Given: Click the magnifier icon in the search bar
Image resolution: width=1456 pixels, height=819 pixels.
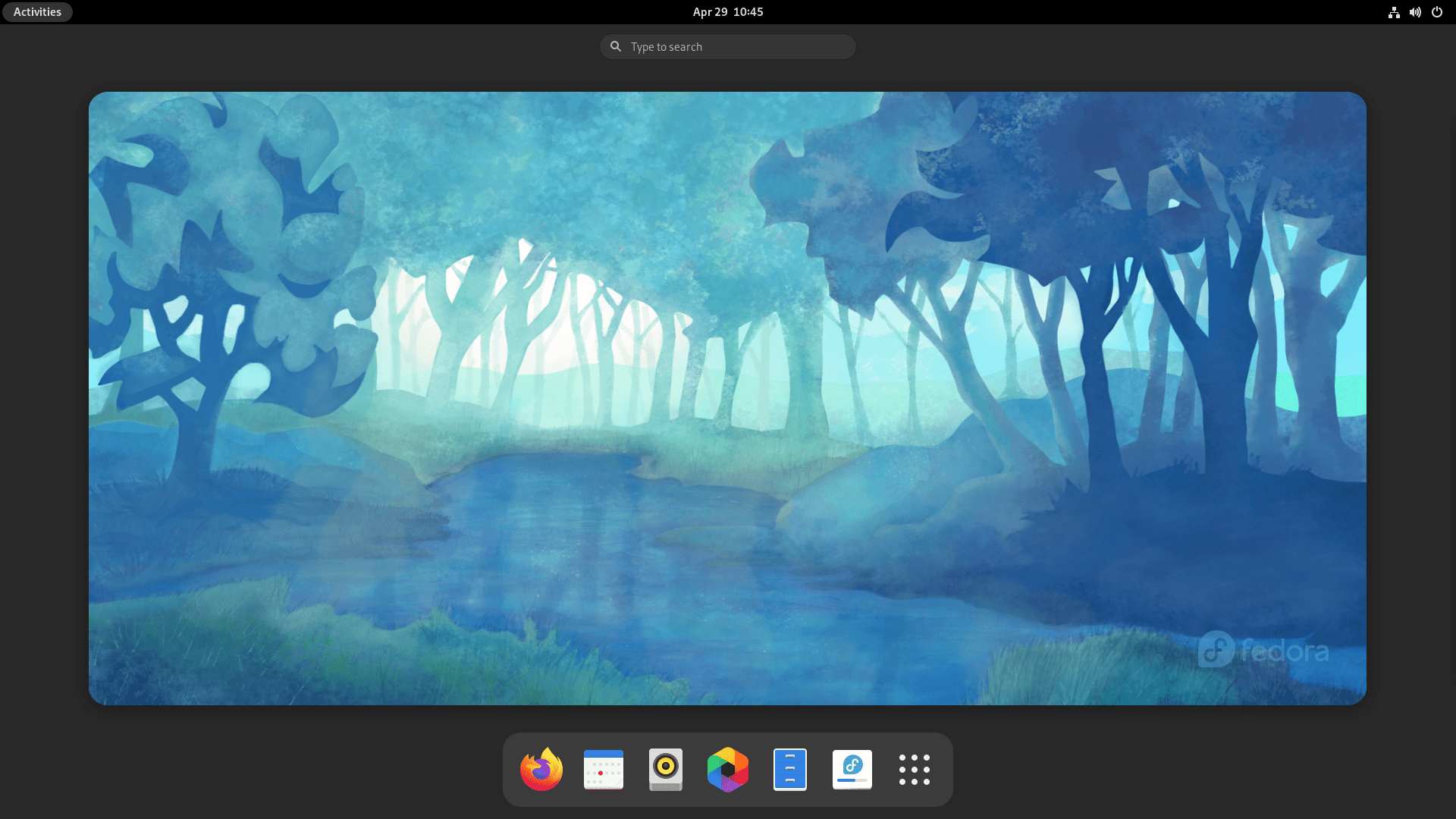Looking at the screenshot, I should coord(616,46).
